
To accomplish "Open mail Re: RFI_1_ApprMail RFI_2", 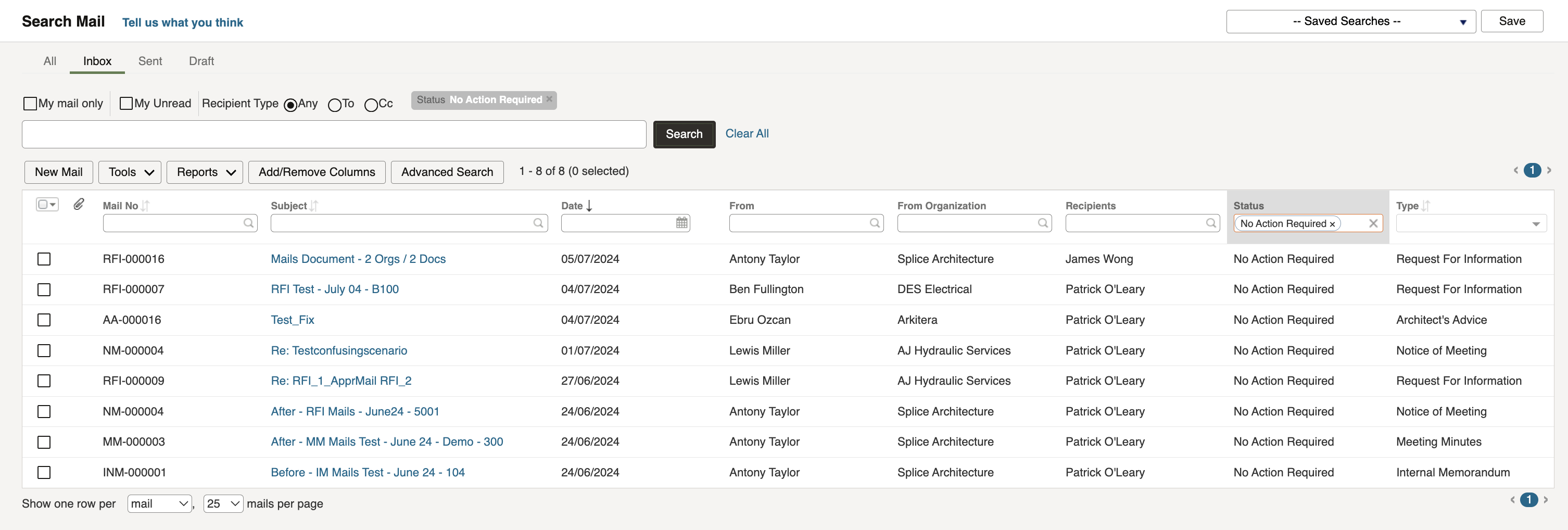I will (x=341, y=381).
